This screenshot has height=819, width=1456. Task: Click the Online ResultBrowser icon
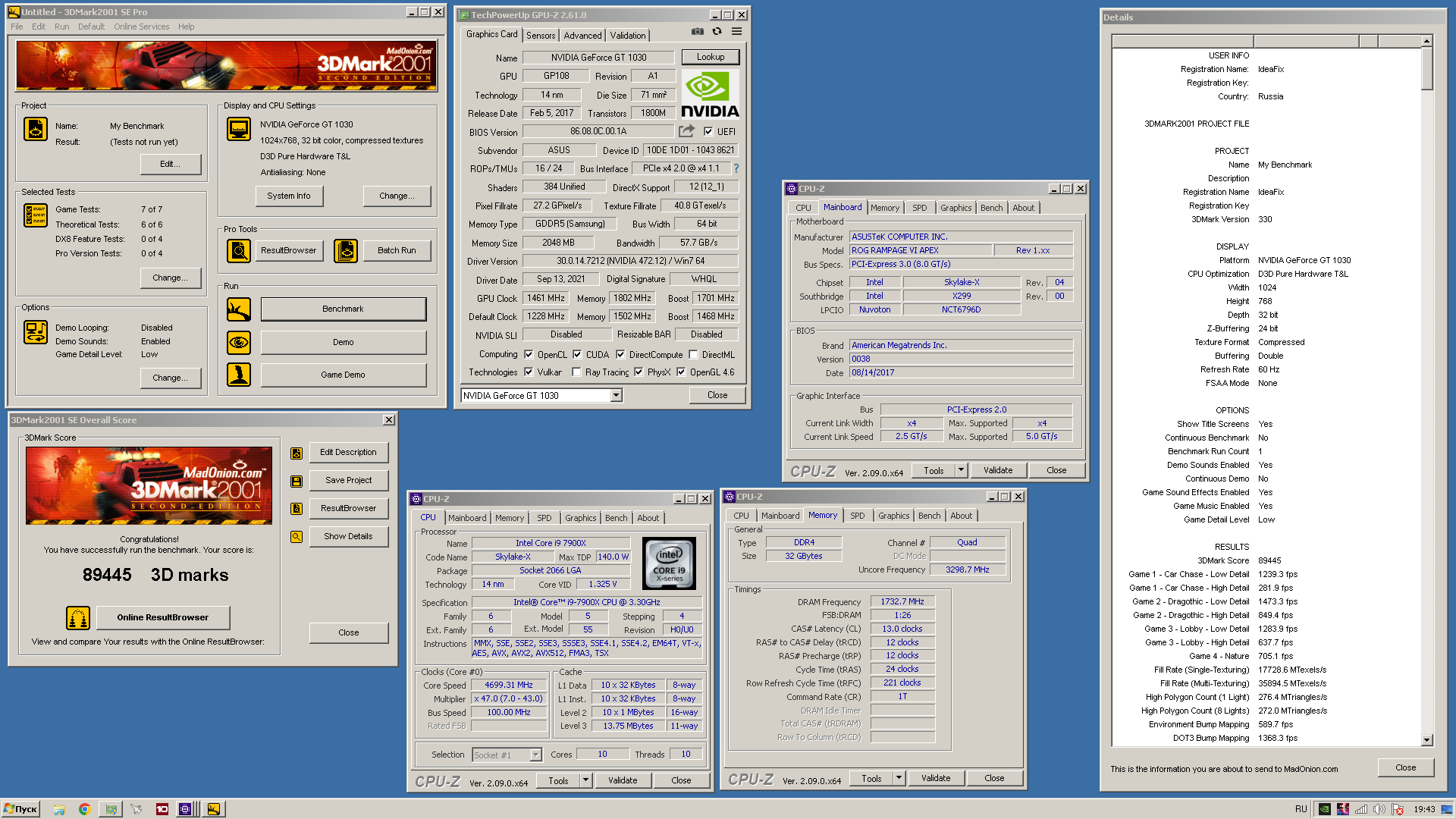[78, 618]
